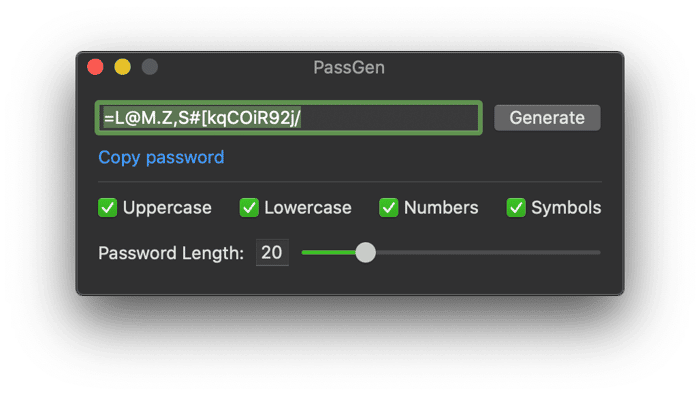Viewport: 700px width, 396px height.
Task: Click the Lowercase label text
Action: [x=308, y=208]
